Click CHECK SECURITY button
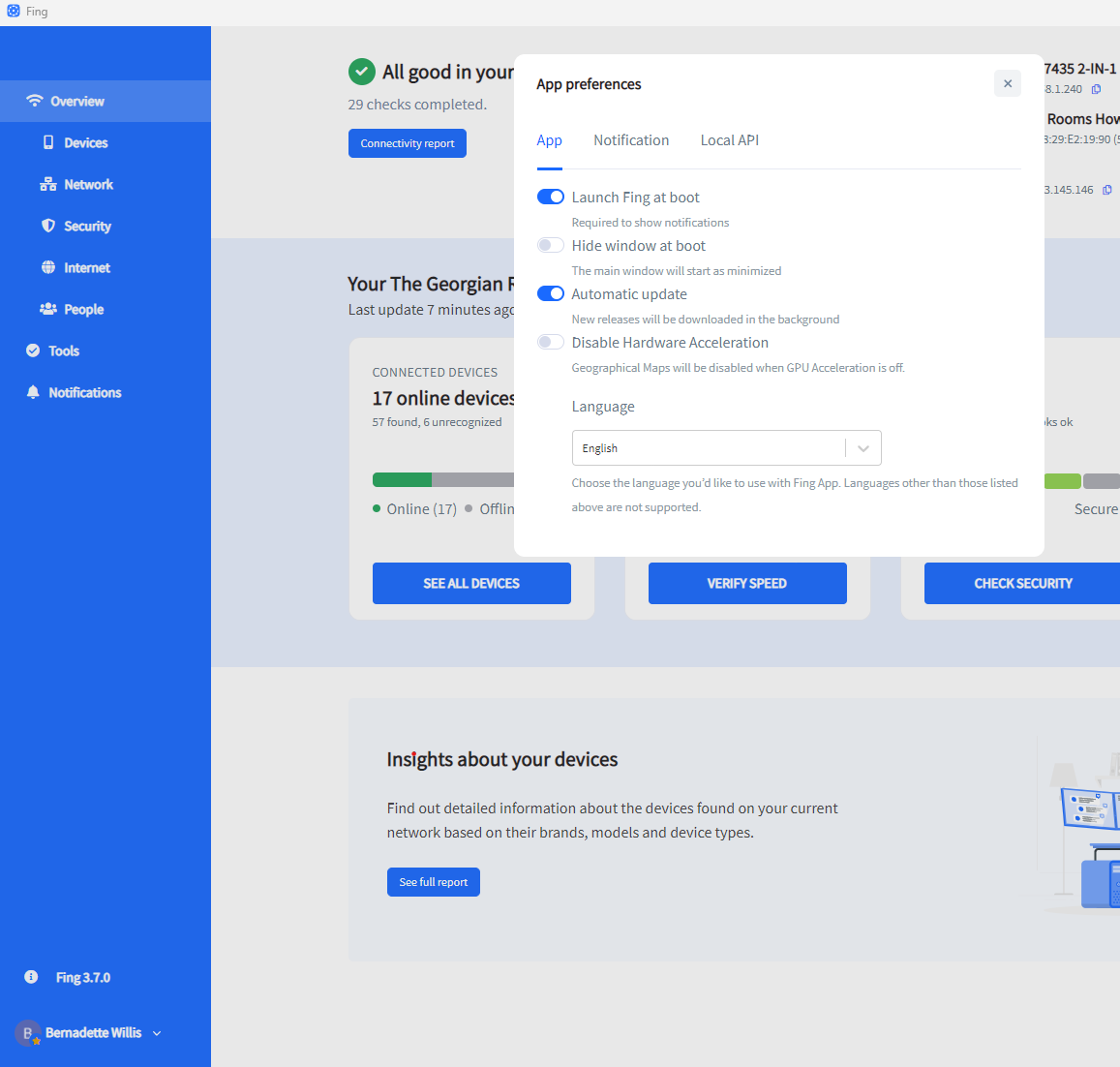 pos(1022,583)
